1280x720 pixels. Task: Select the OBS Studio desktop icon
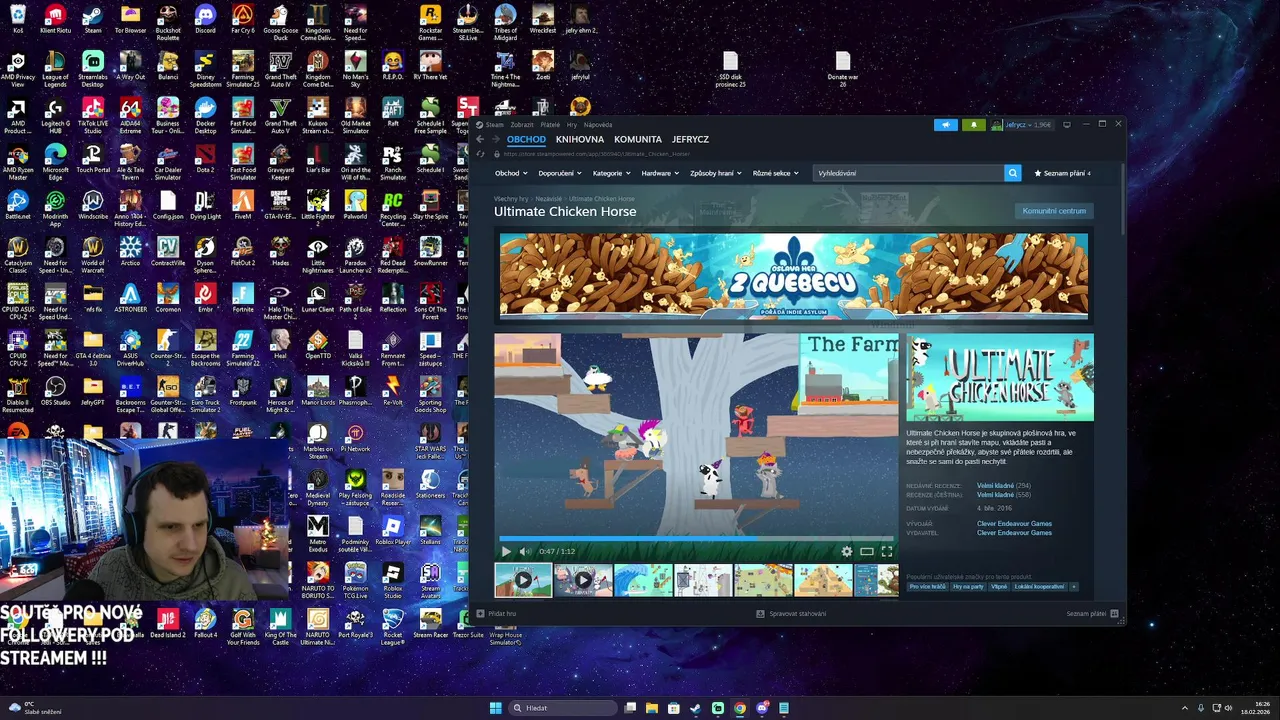[55, 390]
